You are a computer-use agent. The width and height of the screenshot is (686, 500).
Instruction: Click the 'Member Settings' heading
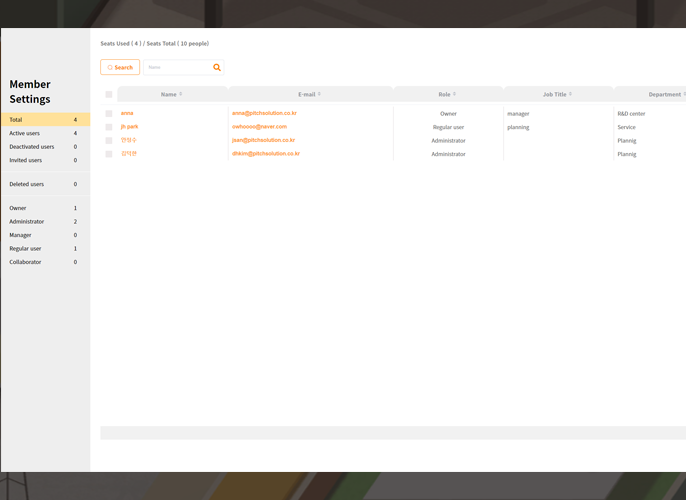coord(30,92)
